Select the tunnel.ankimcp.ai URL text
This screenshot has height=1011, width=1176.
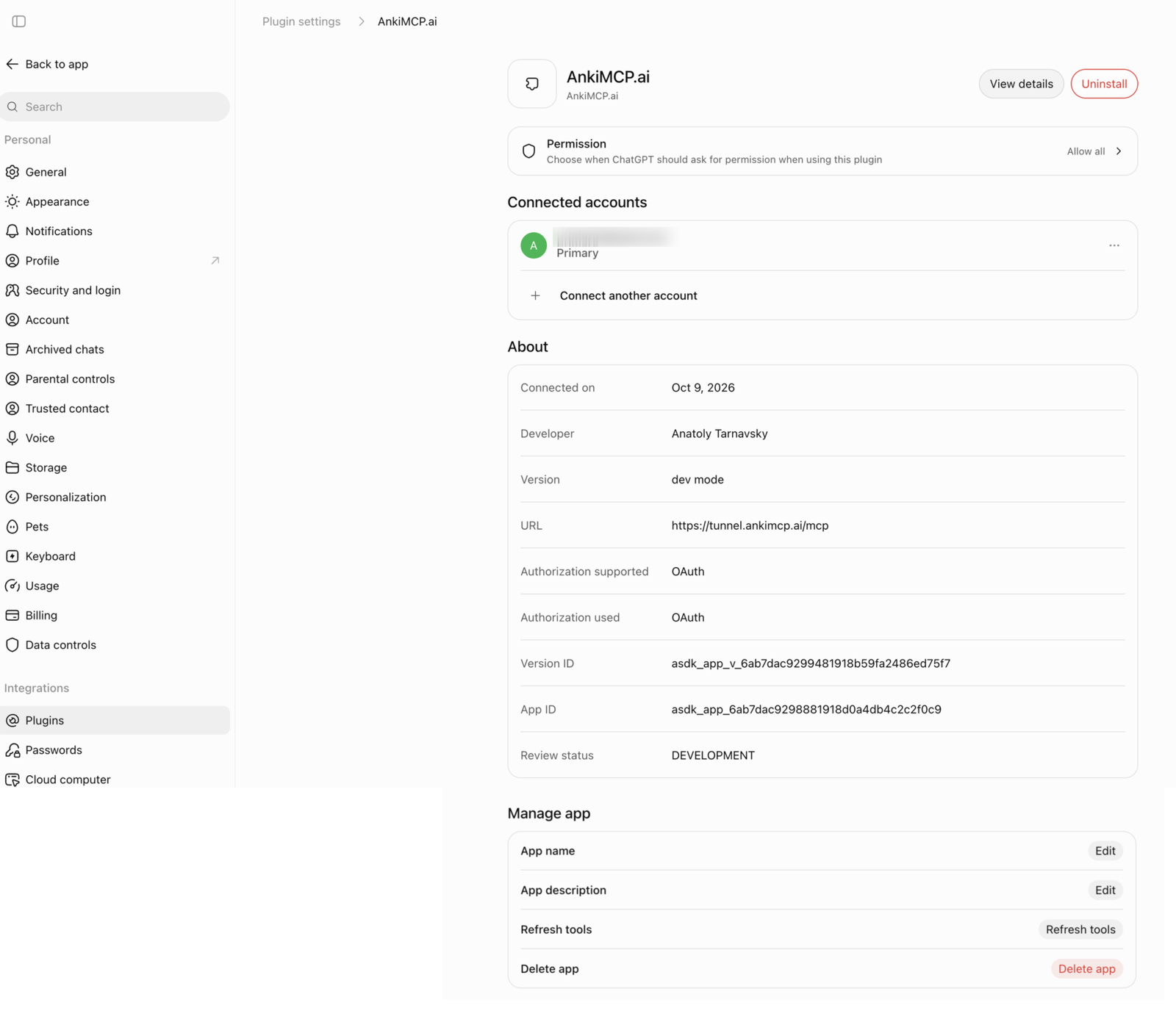750,525
